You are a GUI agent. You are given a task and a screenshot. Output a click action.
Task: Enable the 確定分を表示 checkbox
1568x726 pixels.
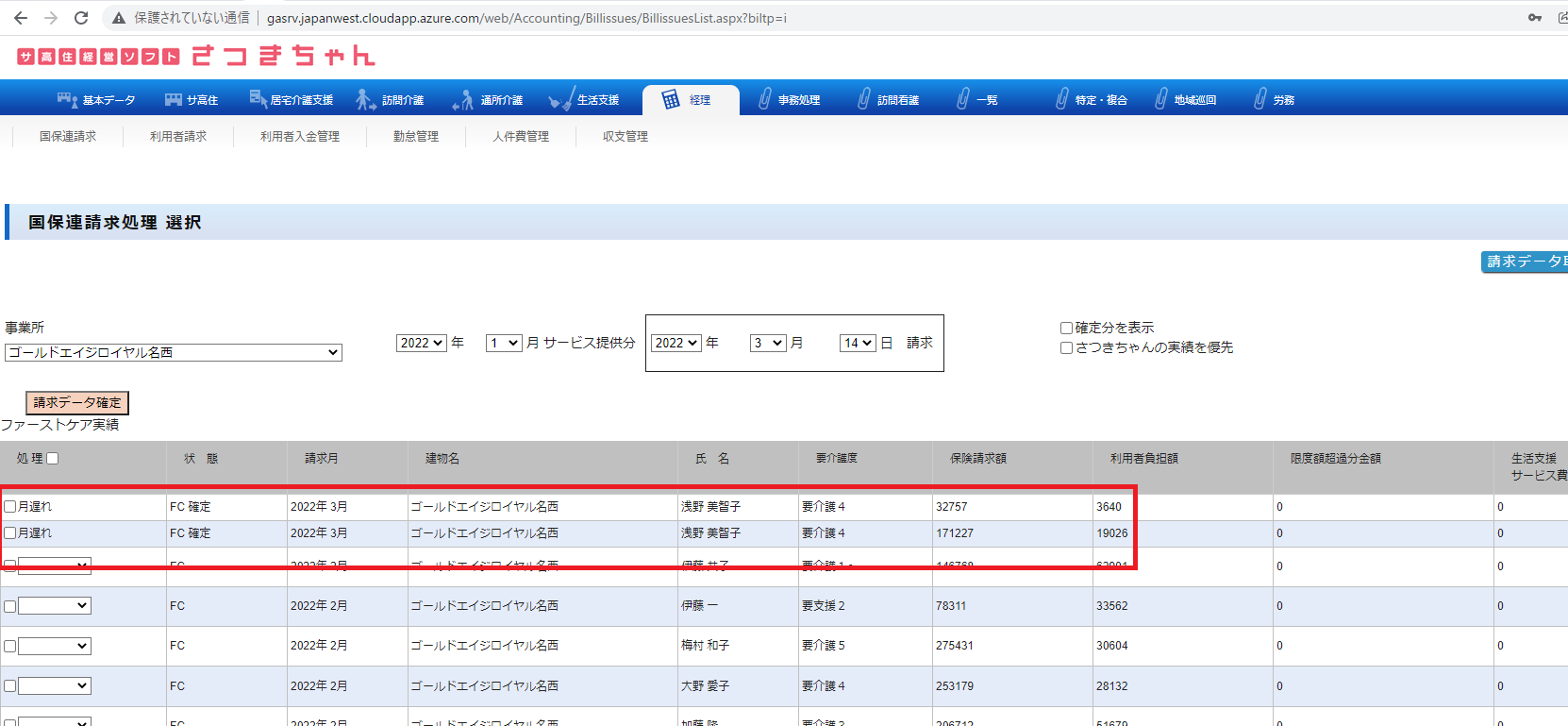(x=1066, y=329)
